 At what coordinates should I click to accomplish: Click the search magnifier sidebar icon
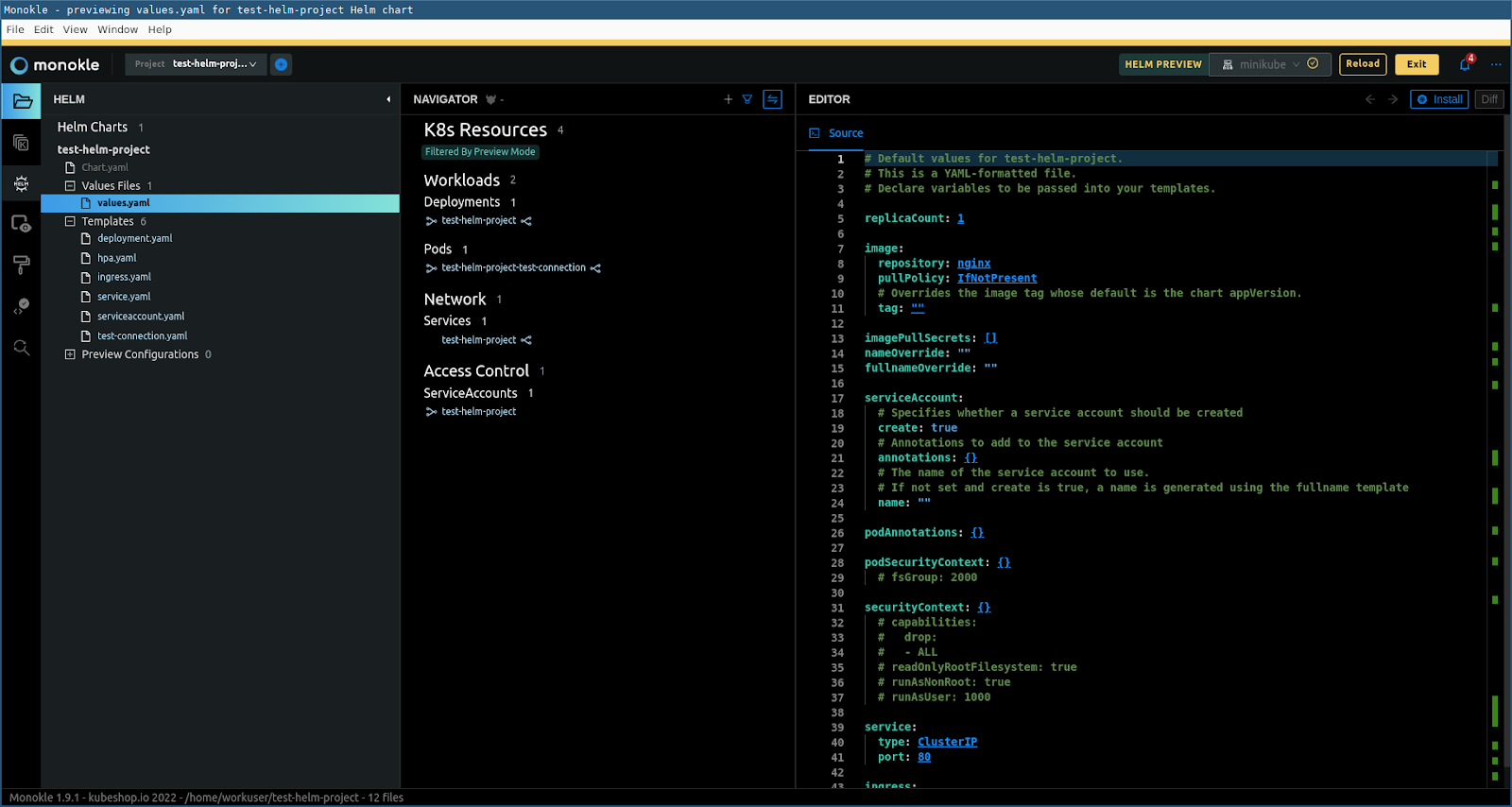[21, 348]
